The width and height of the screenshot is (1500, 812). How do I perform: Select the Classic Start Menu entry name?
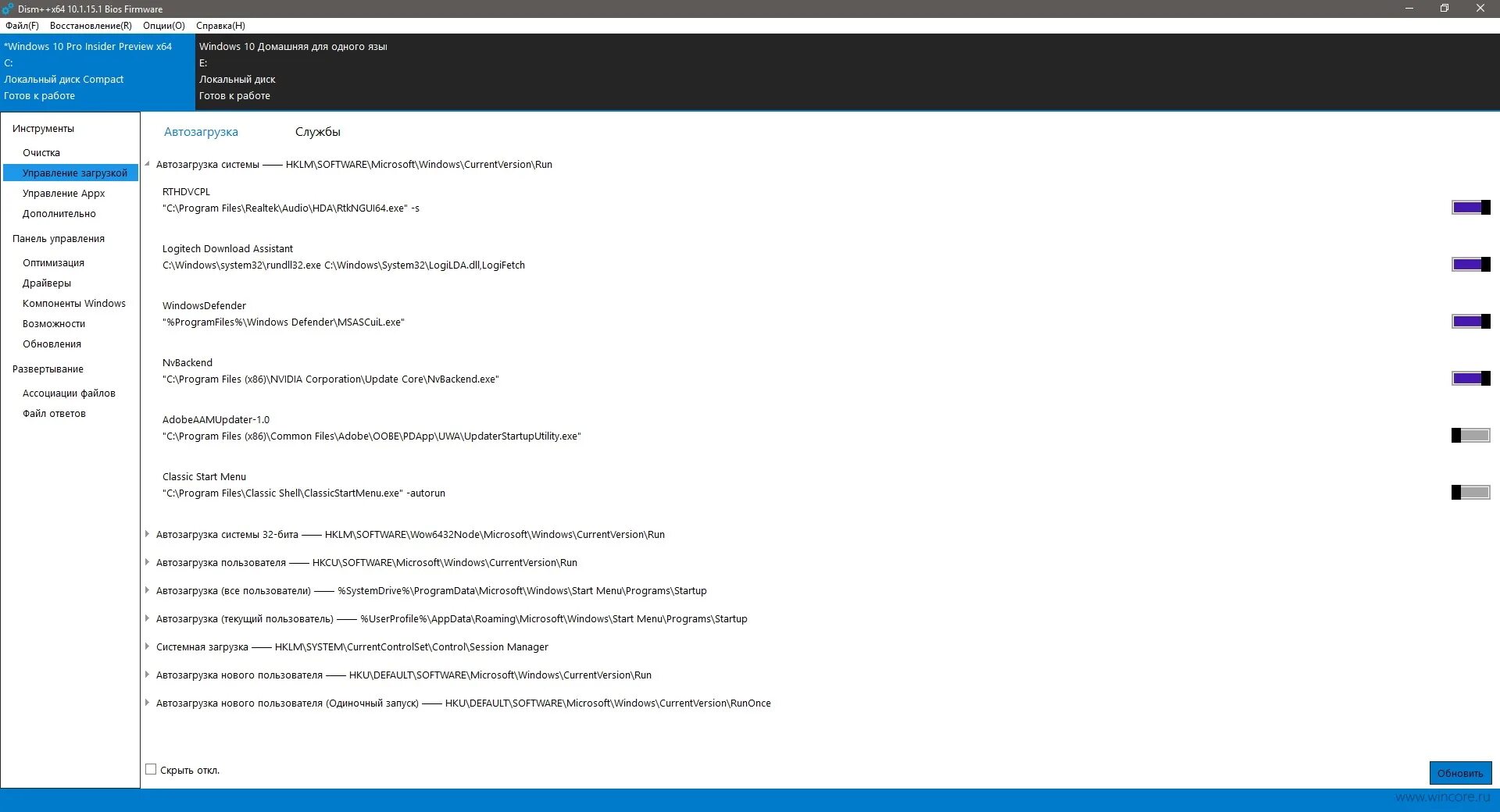pyautogui.click(x=204, y=477)
